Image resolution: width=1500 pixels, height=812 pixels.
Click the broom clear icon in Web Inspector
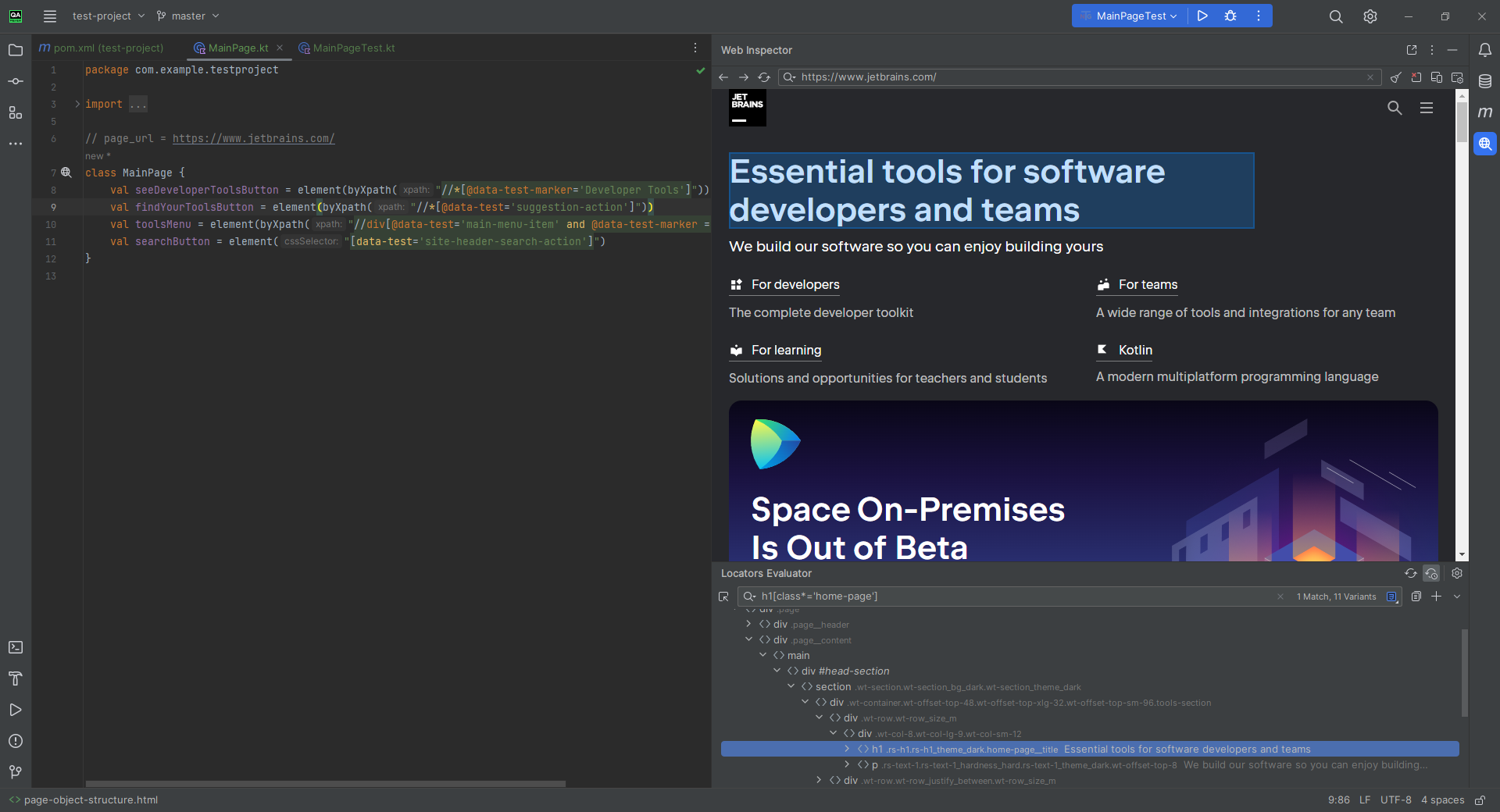tap(1395, 77)
